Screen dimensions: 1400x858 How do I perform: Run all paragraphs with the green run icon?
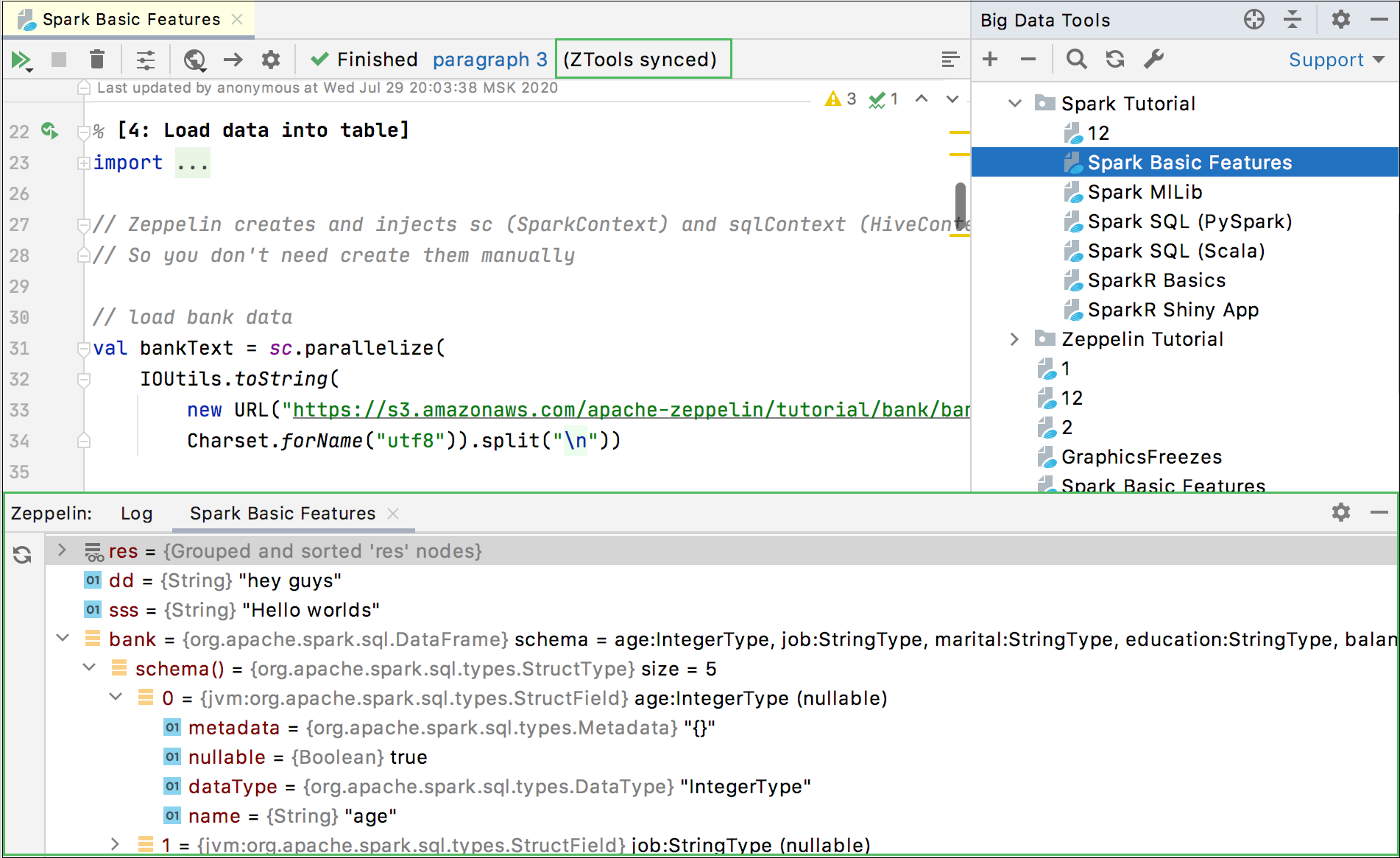tap(21, 60)
